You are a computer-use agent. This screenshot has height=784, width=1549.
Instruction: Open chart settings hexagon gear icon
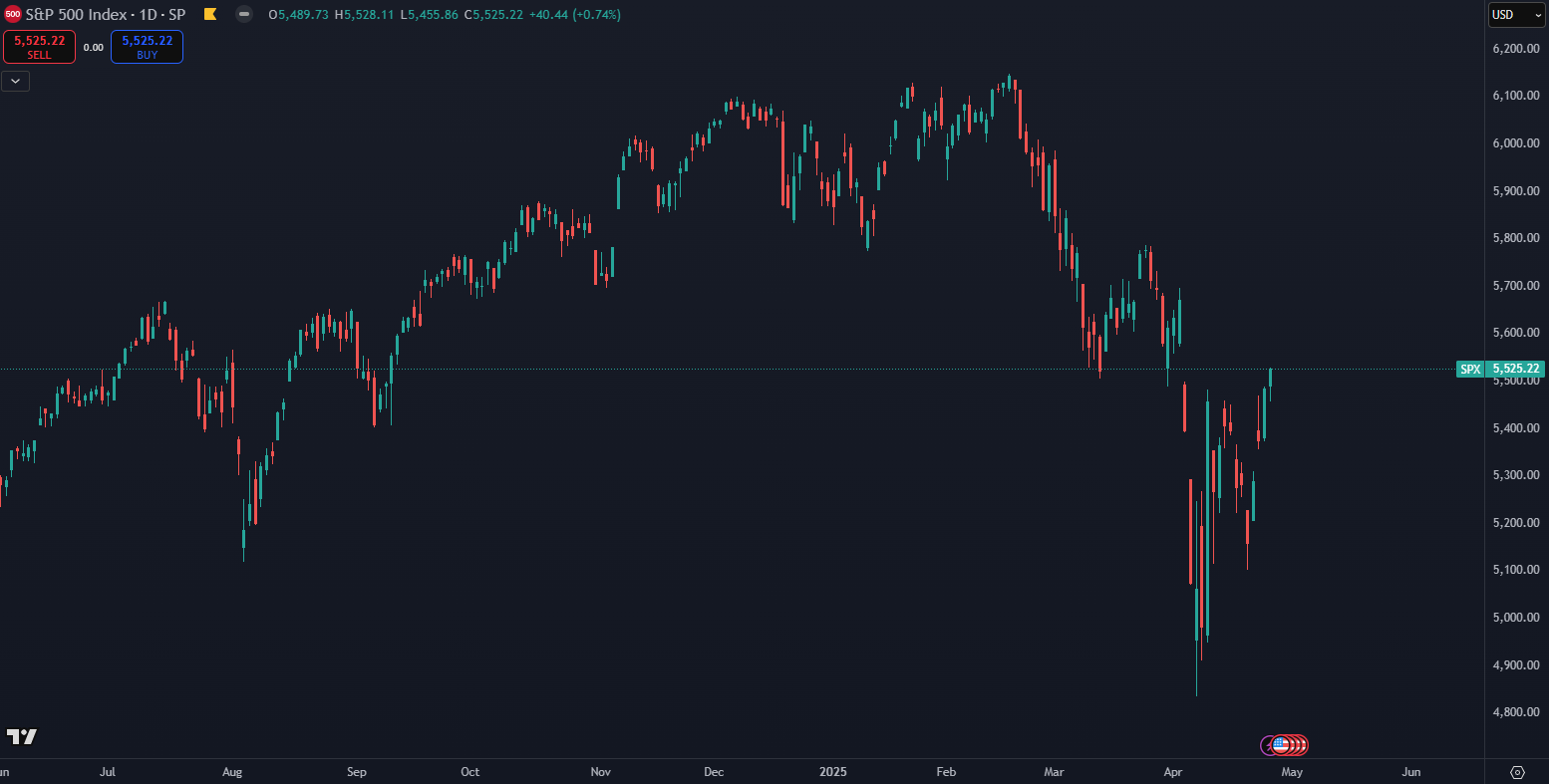click(x=1517, y=772)
